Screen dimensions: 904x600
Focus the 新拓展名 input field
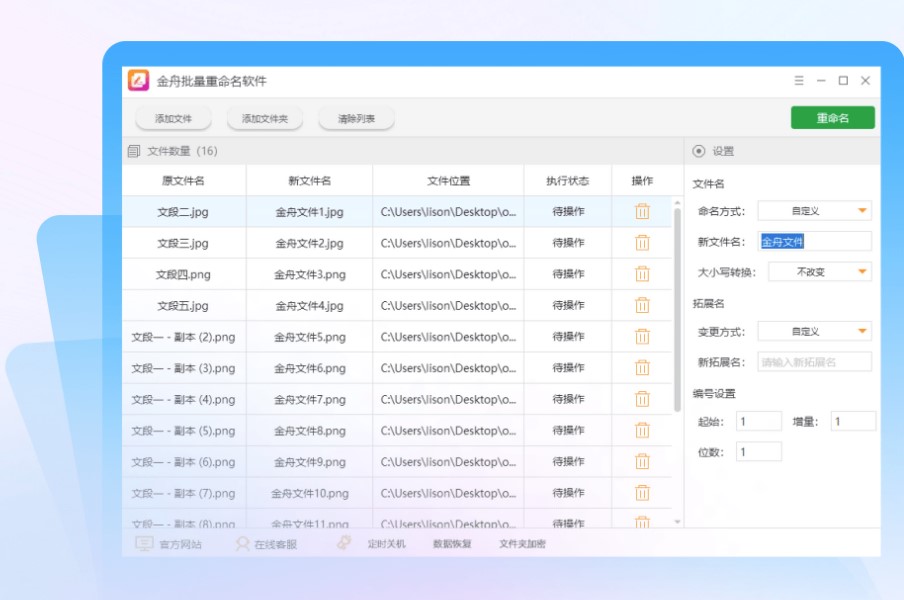[x=814, y=362]
